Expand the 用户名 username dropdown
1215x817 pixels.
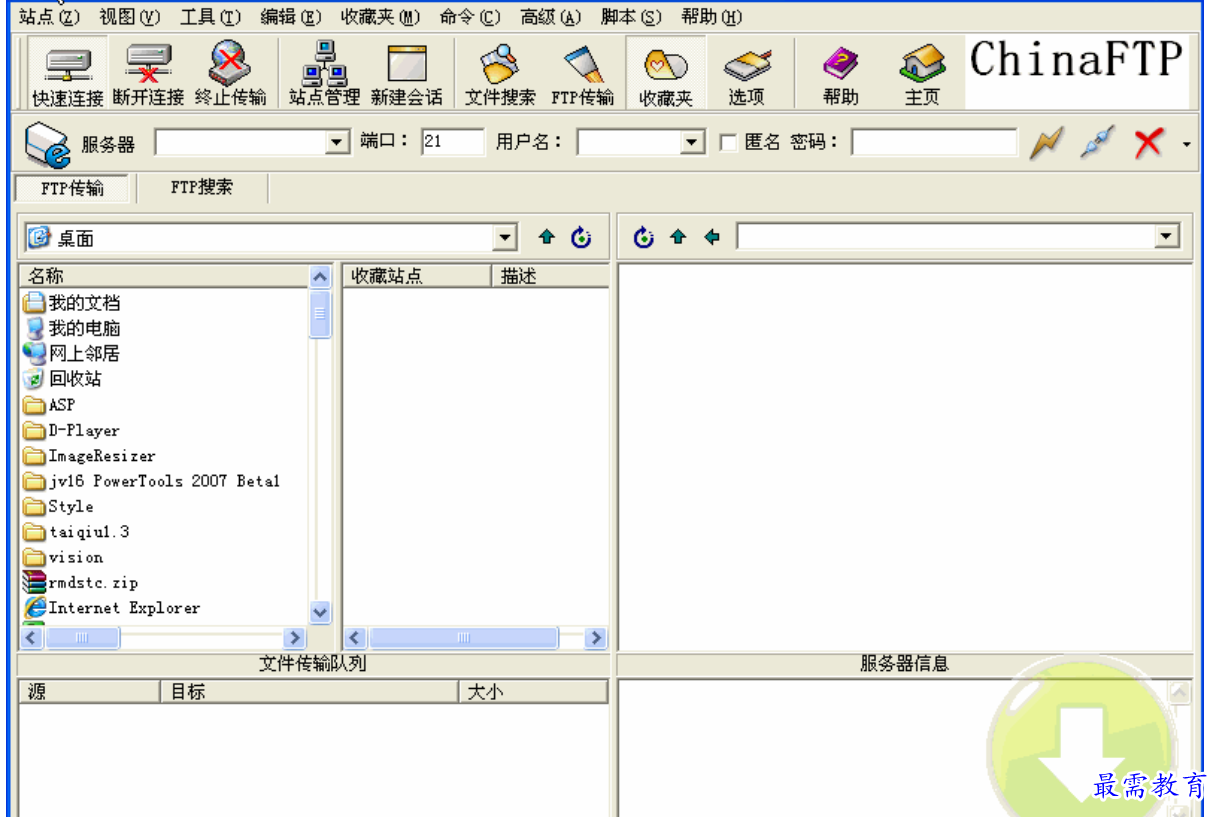pyautogui.click(x=694, y=144)
